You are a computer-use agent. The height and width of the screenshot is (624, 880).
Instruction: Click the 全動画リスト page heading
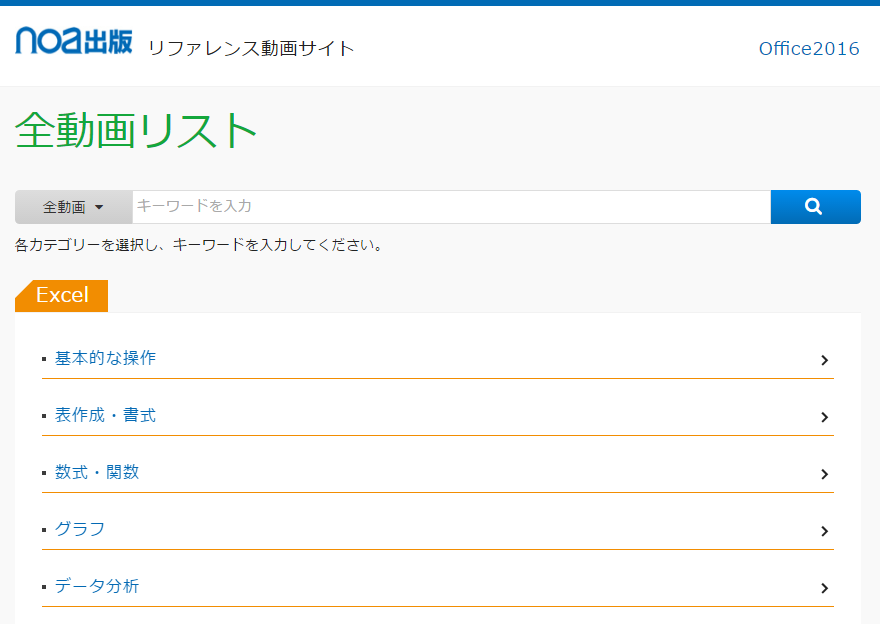(137, 130)
